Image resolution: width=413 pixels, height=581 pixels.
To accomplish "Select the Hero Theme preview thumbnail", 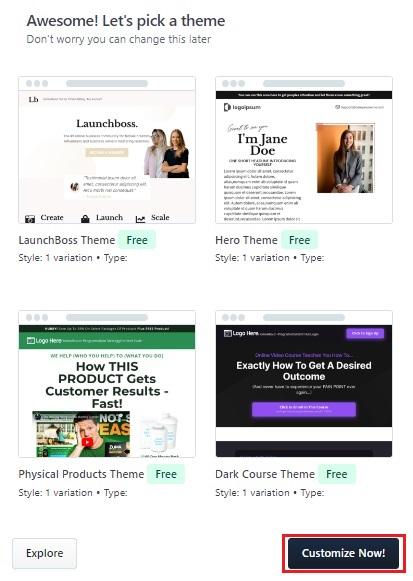I will (304, 150).
